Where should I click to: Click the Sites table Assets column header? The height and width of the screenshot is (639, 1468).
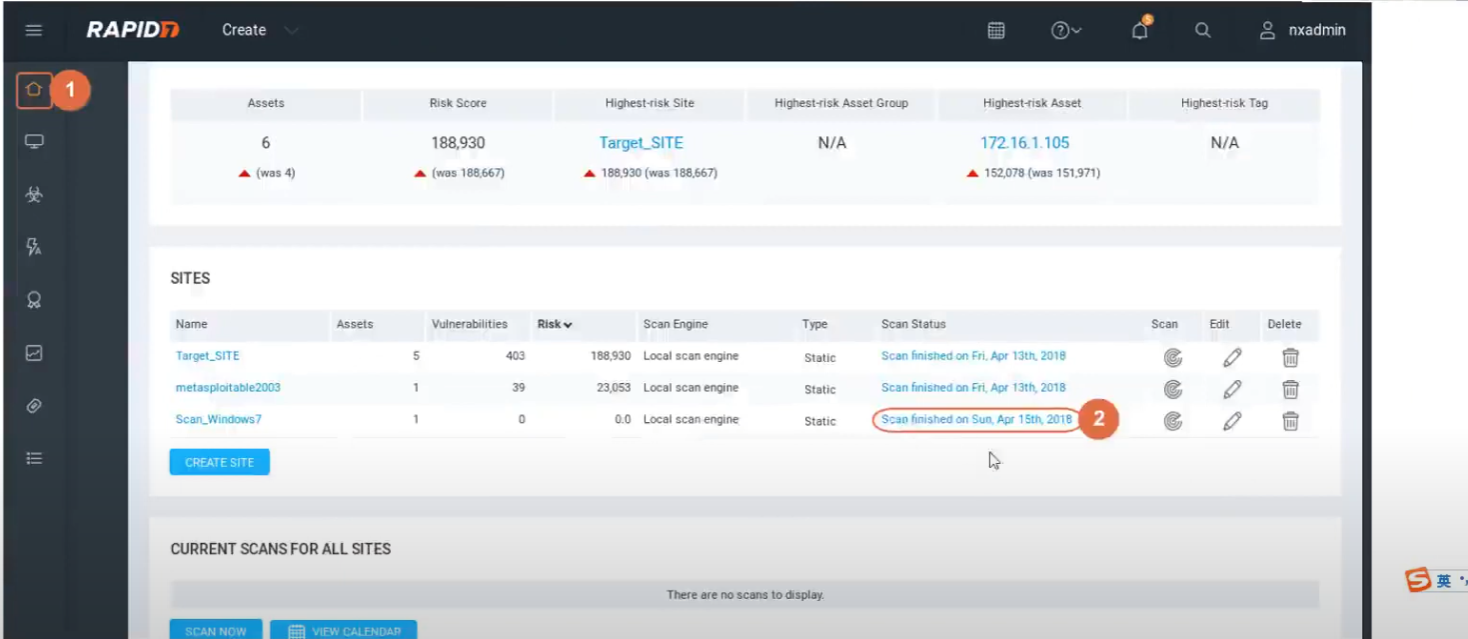355,324
